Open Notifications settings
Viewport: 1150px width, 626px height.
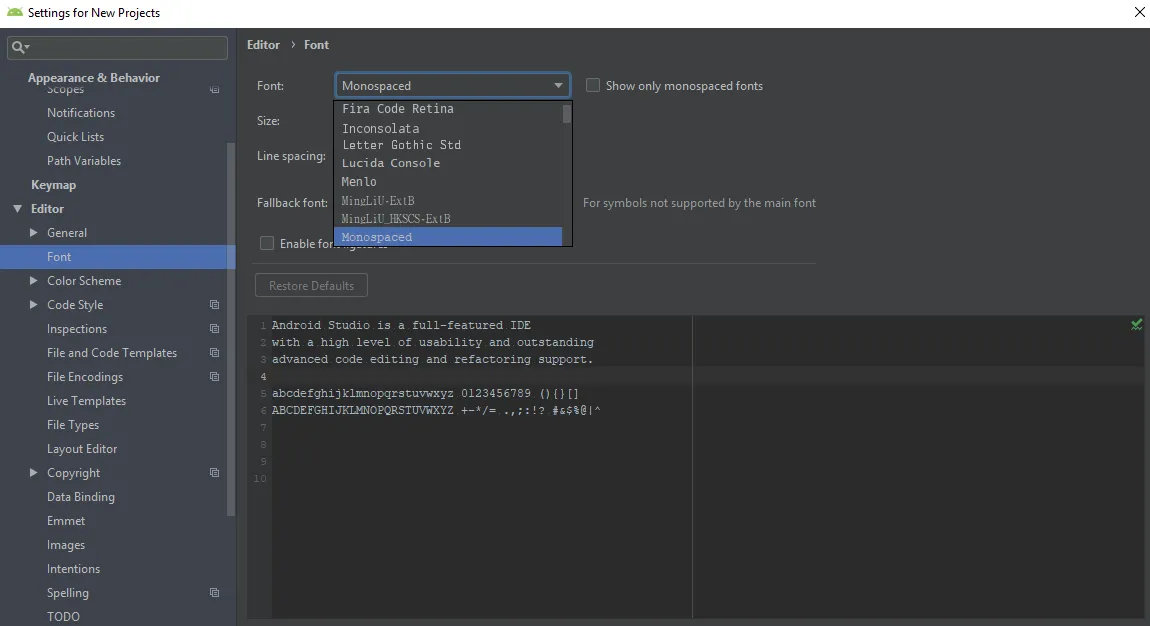point(81,113)
